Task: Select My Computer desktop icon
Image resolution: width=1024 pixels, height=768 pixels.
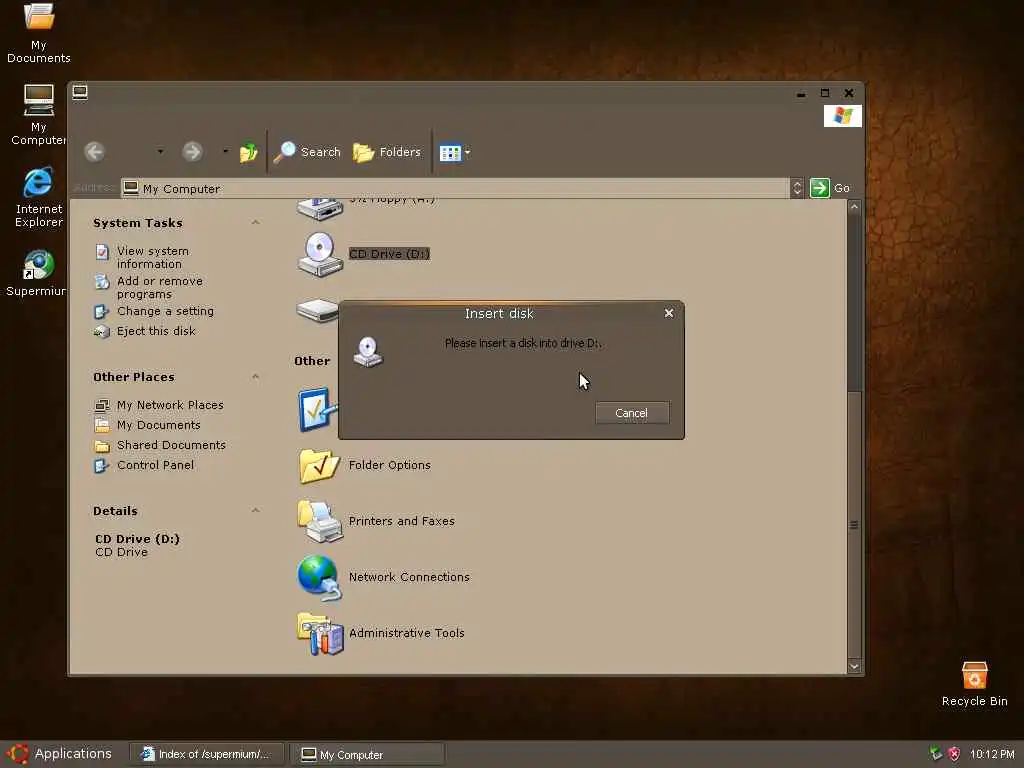Action: point(39,115)
